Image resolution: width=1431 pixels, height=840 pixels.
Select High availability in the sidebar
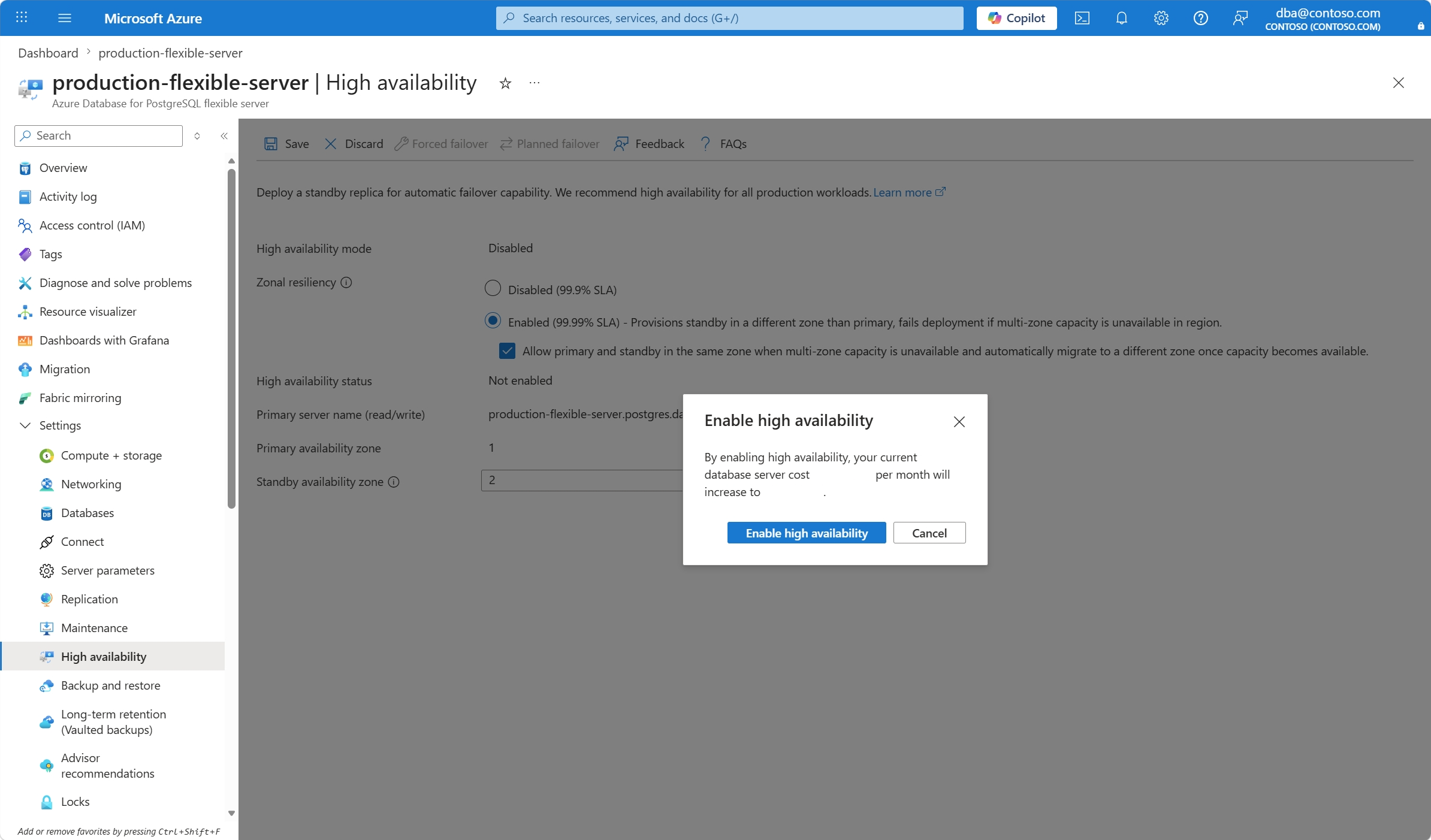pyautogui.click(x=113, y=657)
